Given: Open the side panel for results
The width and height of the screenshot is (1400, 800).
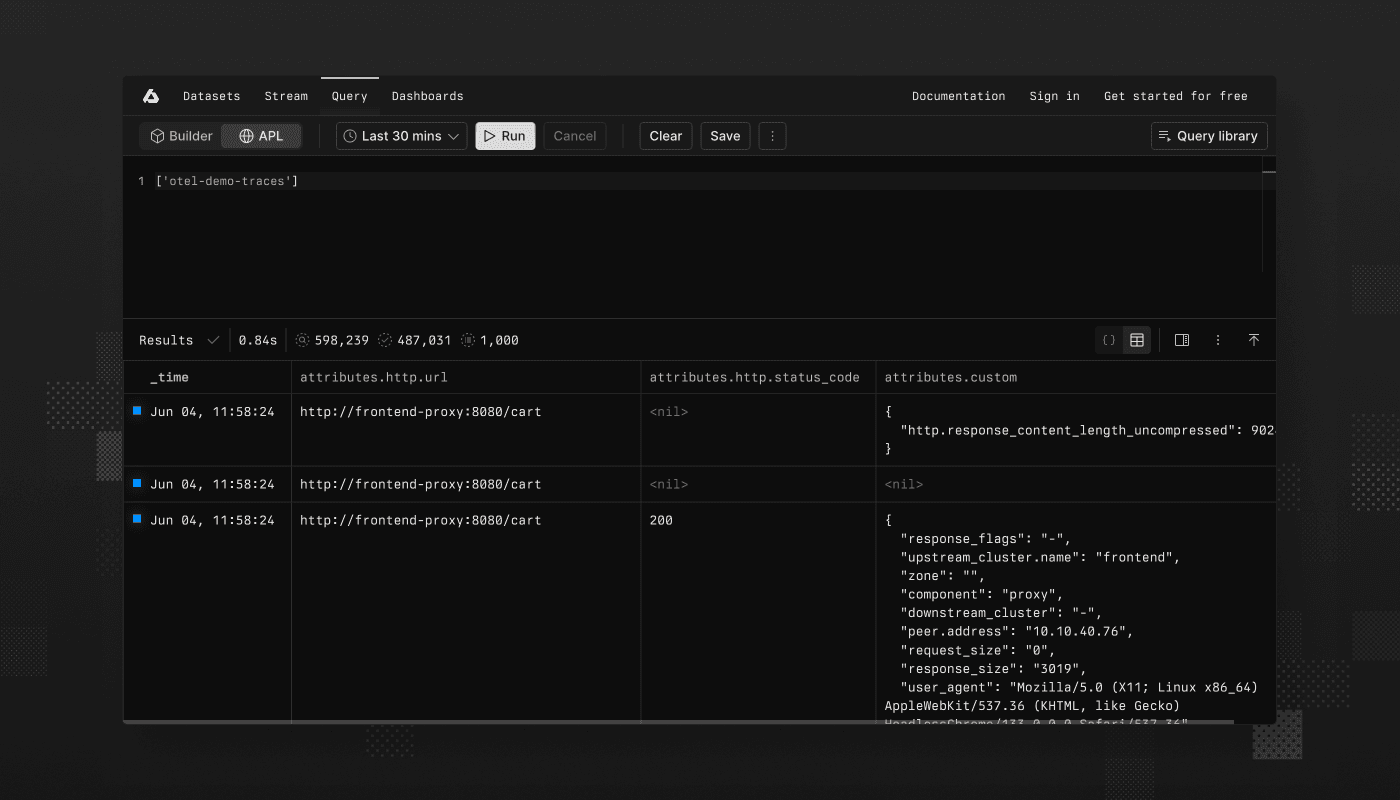Looking at the screenshot, I should tap(1181, 340).
